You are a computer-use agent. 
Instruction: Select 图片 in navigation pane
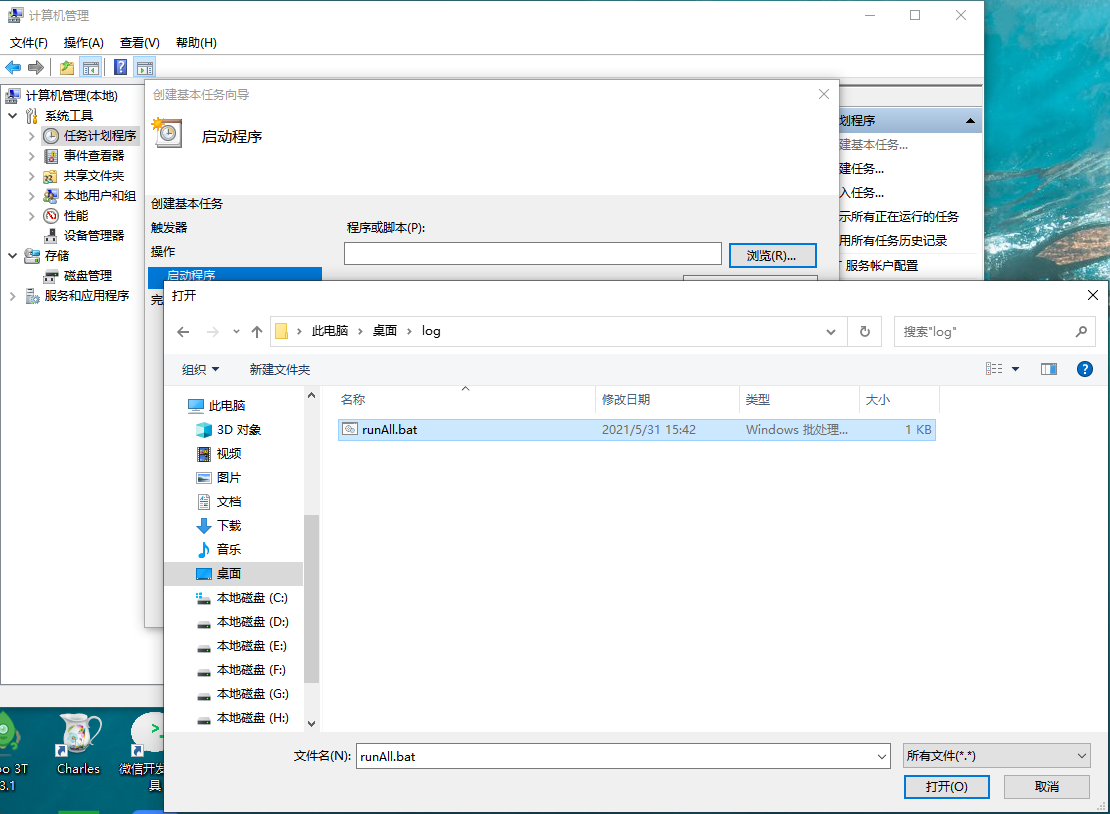[x=229, y=478]
